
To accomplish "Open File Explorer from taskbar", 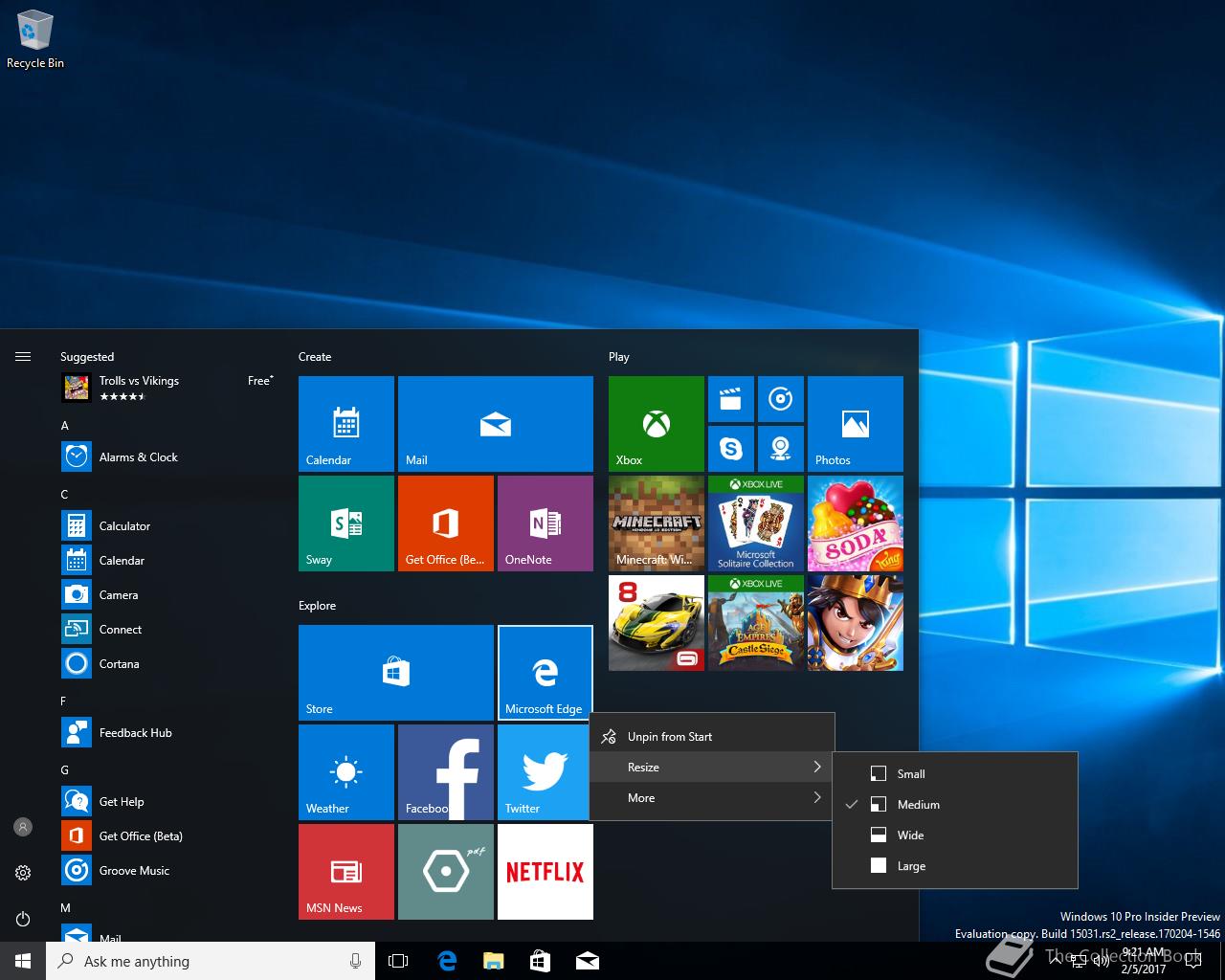I will coord(493,961).
